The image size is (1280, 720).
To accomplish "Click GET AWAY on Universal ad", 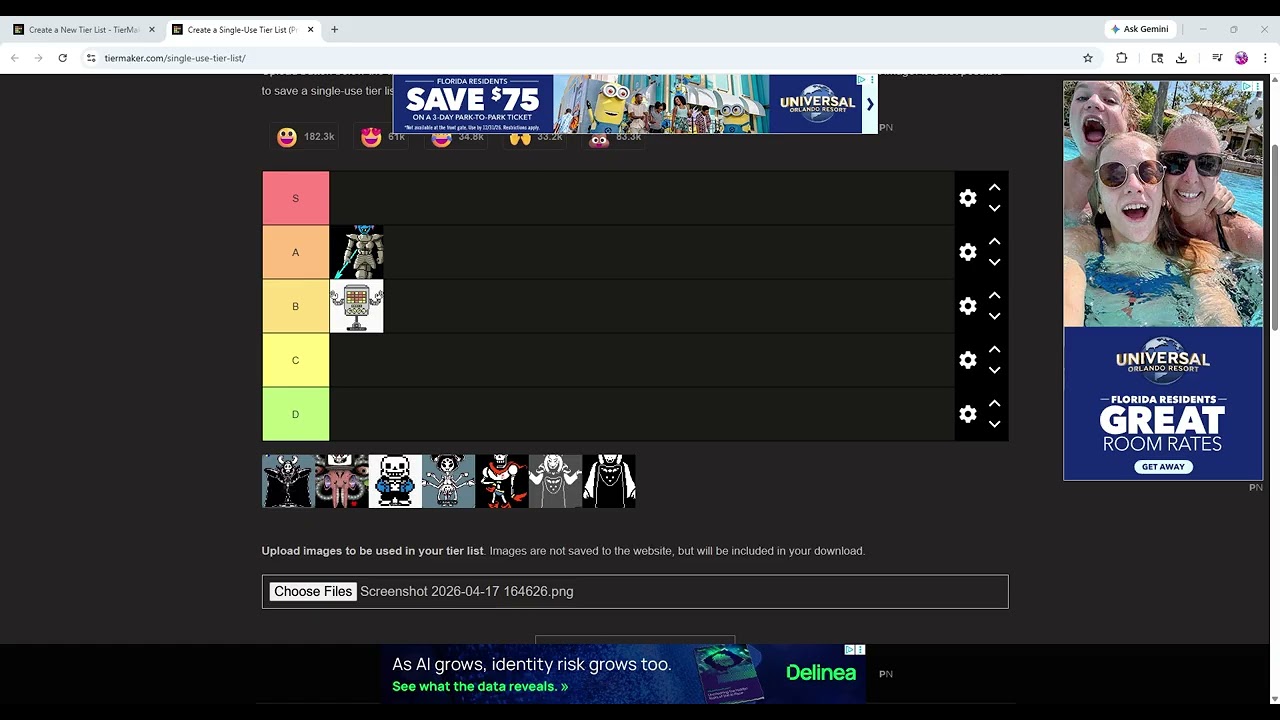I will click(x=1163, y=467).
